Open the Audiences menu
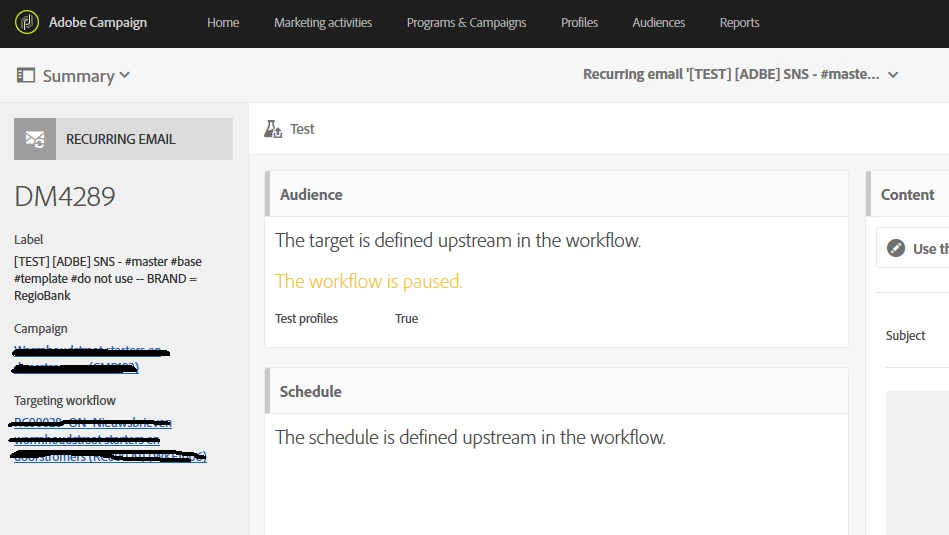 tap(658, 22)
